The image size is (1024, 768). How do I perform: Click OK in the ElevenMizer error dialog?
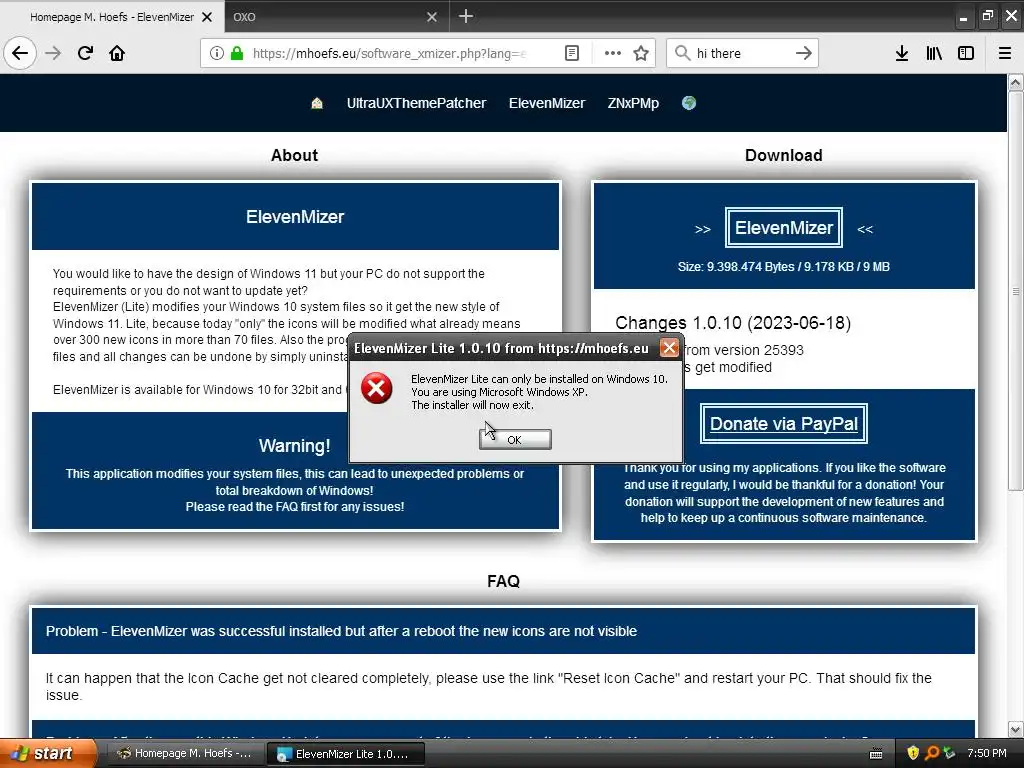coord(515,440)
